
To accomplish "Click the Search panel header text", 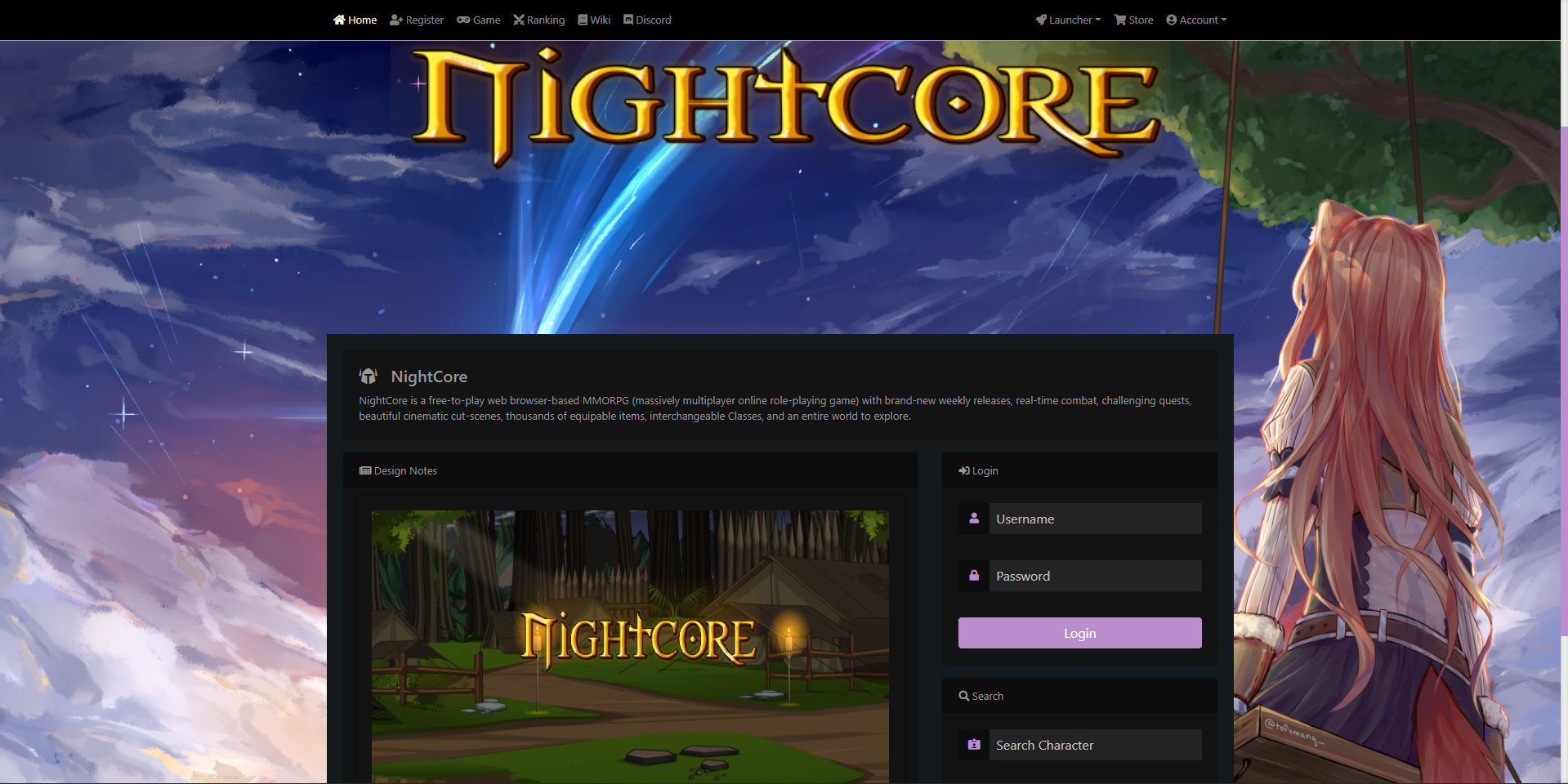I will pos(988,696).
